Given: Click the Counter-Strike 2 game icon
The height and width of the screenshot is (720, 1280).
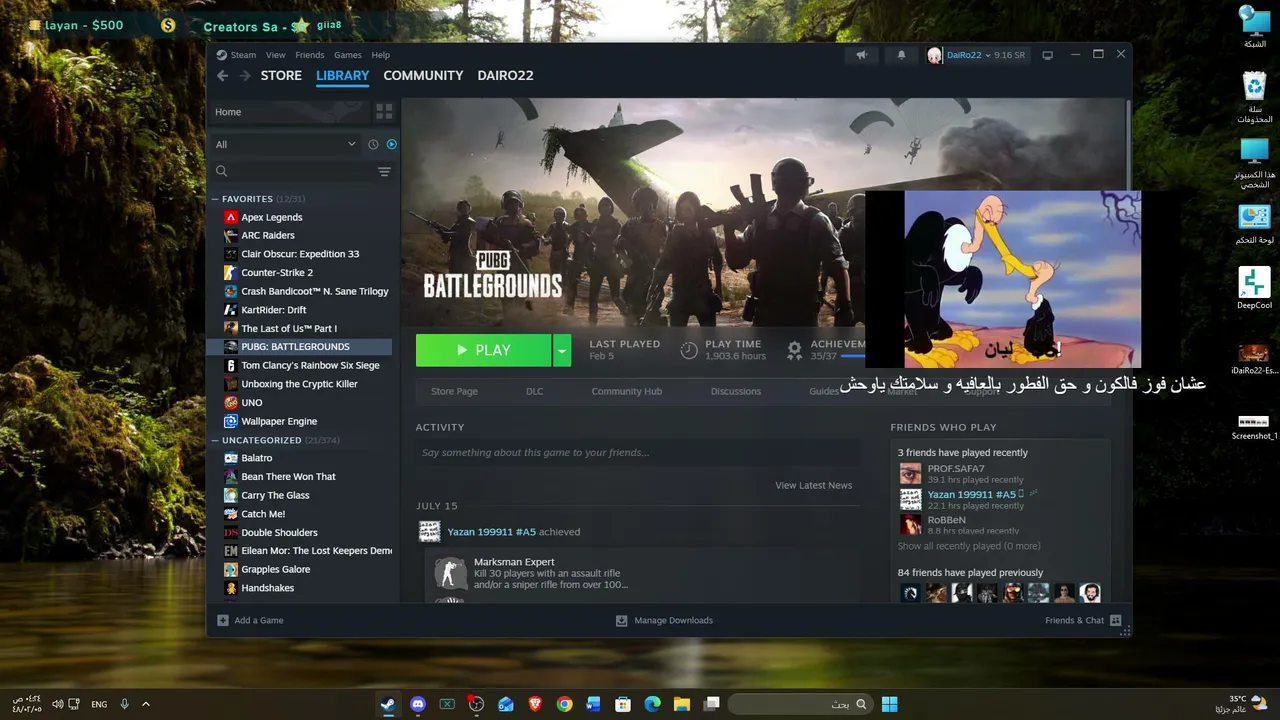Looking at the screenshot, I should coord(231,273).
